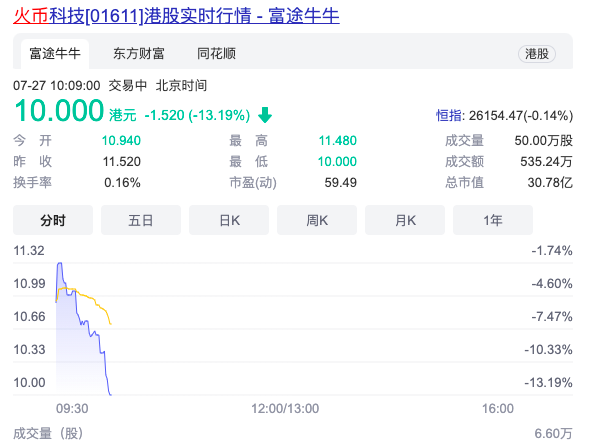Click the timestamp 07-27 10:09:00
The width and height of the screenshot is (596, 446).
pyautogui.click(x=57, y=86)
